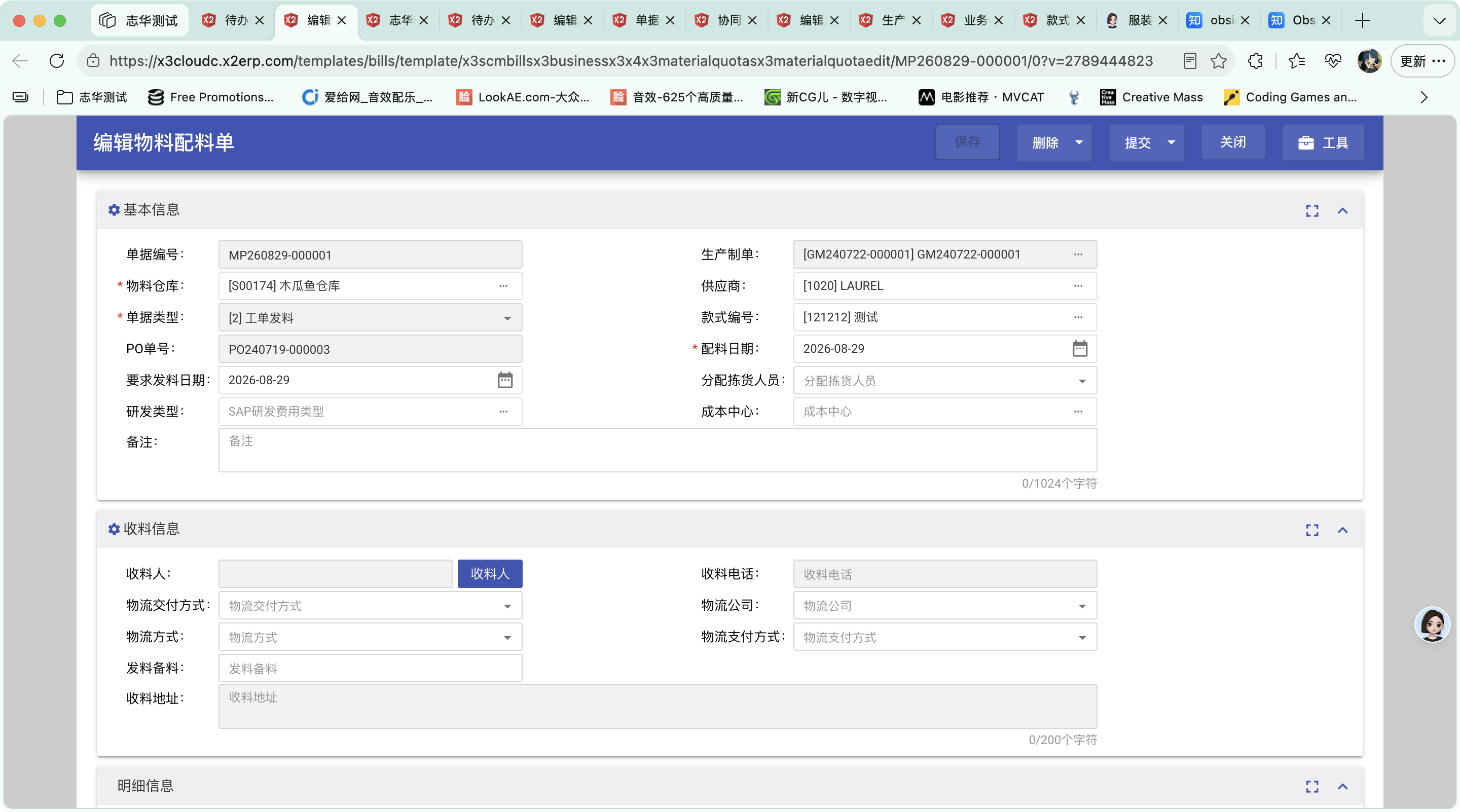Click the blue 收料人 button

[x=490, y=573]
